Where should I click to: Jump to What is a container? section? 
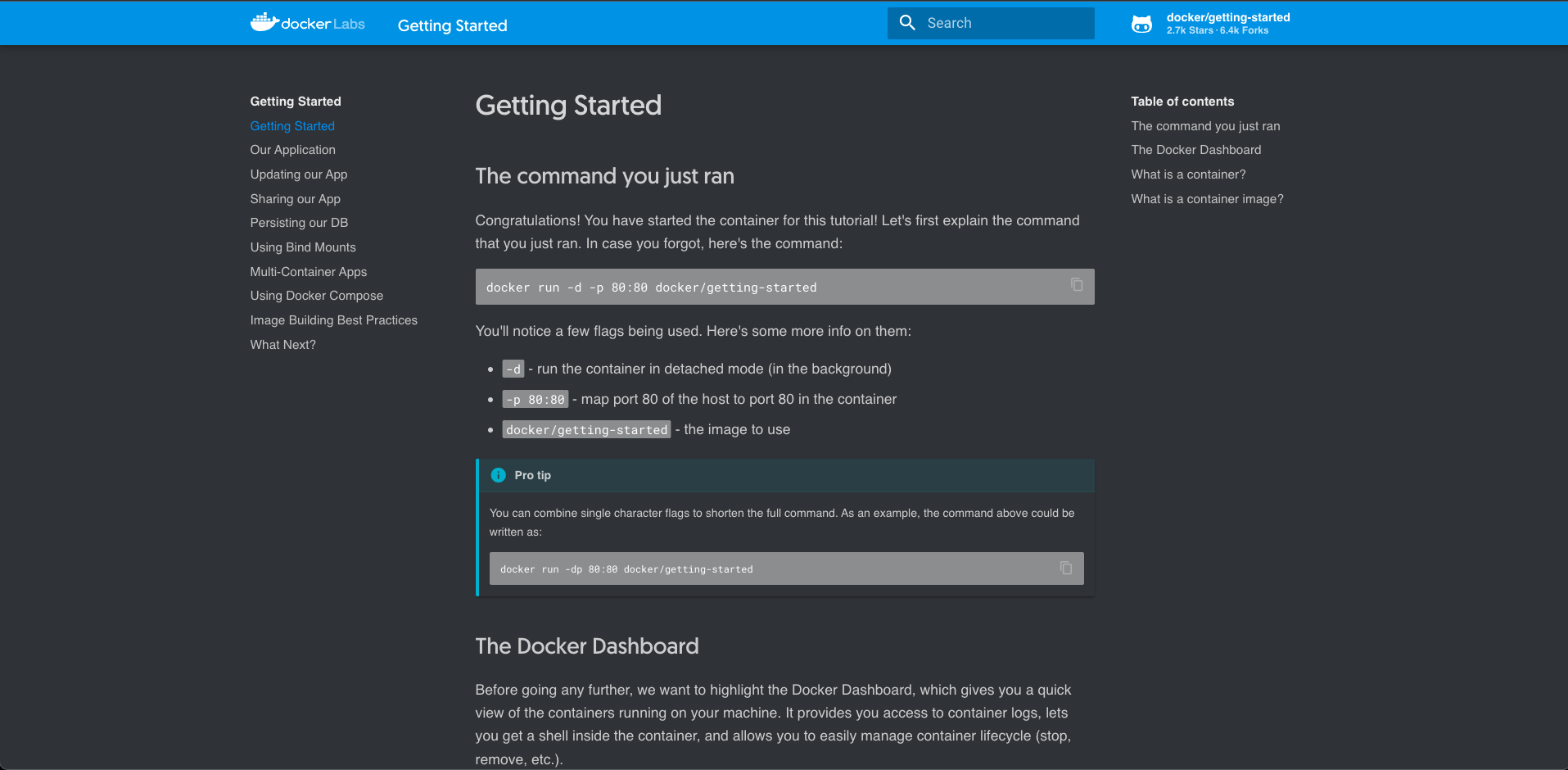coord(1188,174)
